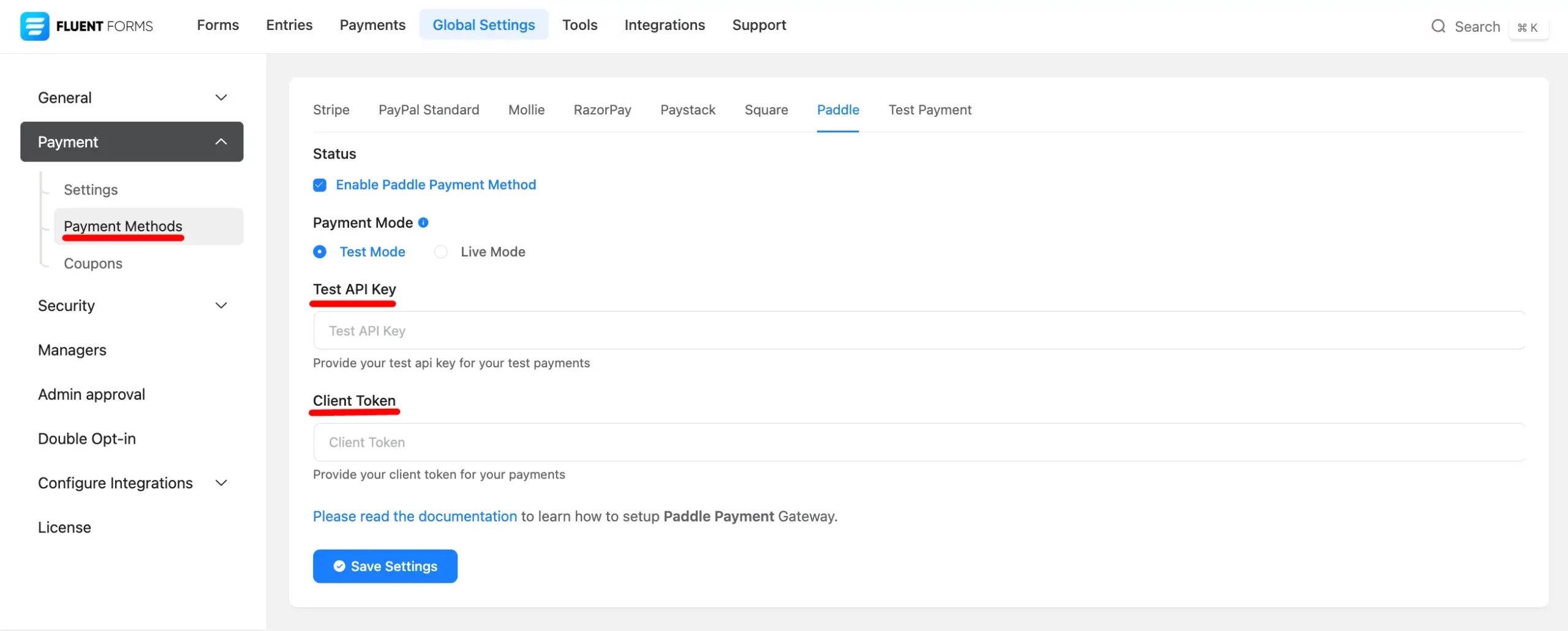Expand the Security sidebar section

point(221,305)
